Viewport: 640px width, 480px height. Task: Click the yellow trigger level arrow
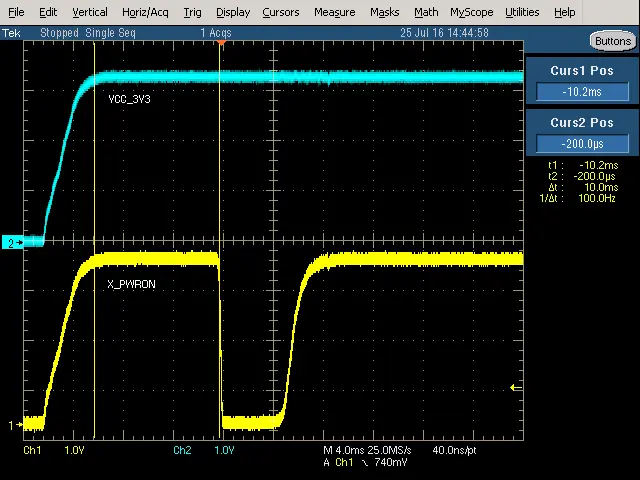point(516,388)
